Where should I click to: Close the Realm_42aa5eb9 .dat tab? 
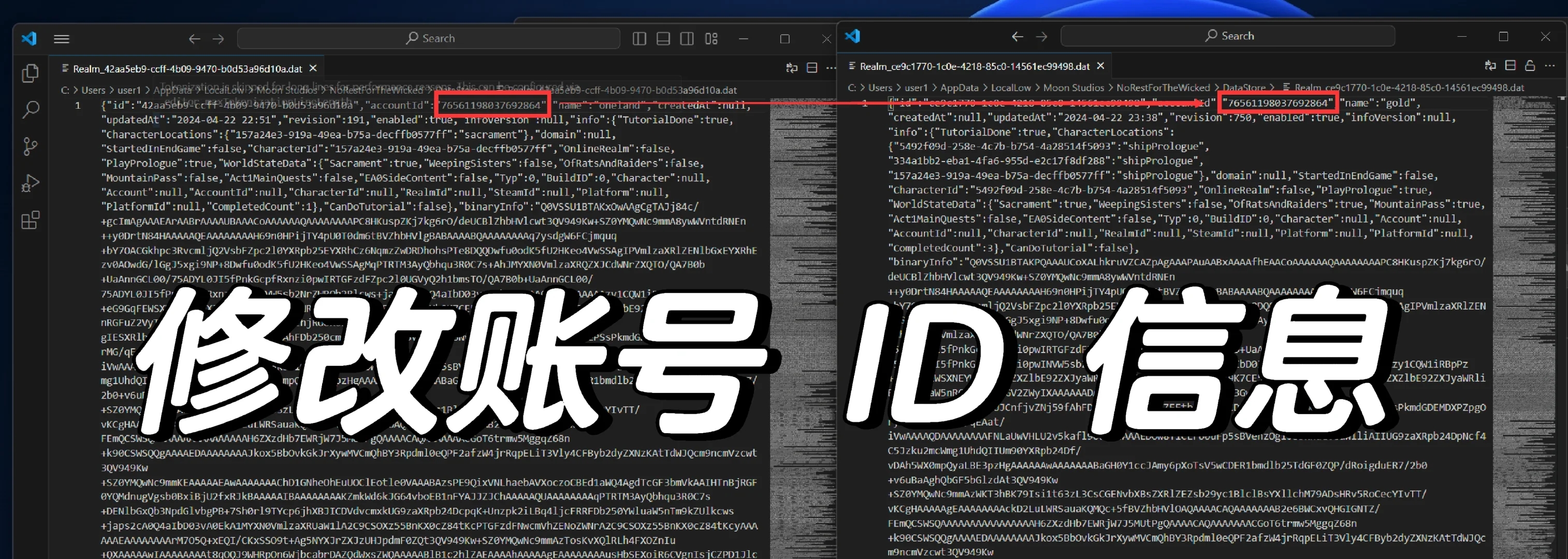click(x=313, y=68)
